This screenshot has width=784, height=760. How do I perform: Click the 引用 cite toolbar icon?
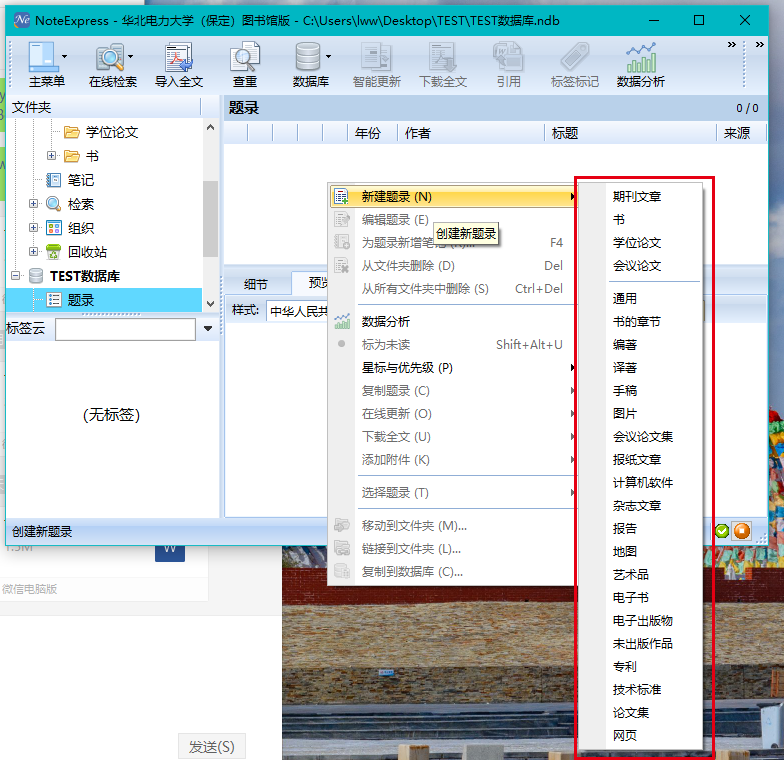tap(508, 56)
